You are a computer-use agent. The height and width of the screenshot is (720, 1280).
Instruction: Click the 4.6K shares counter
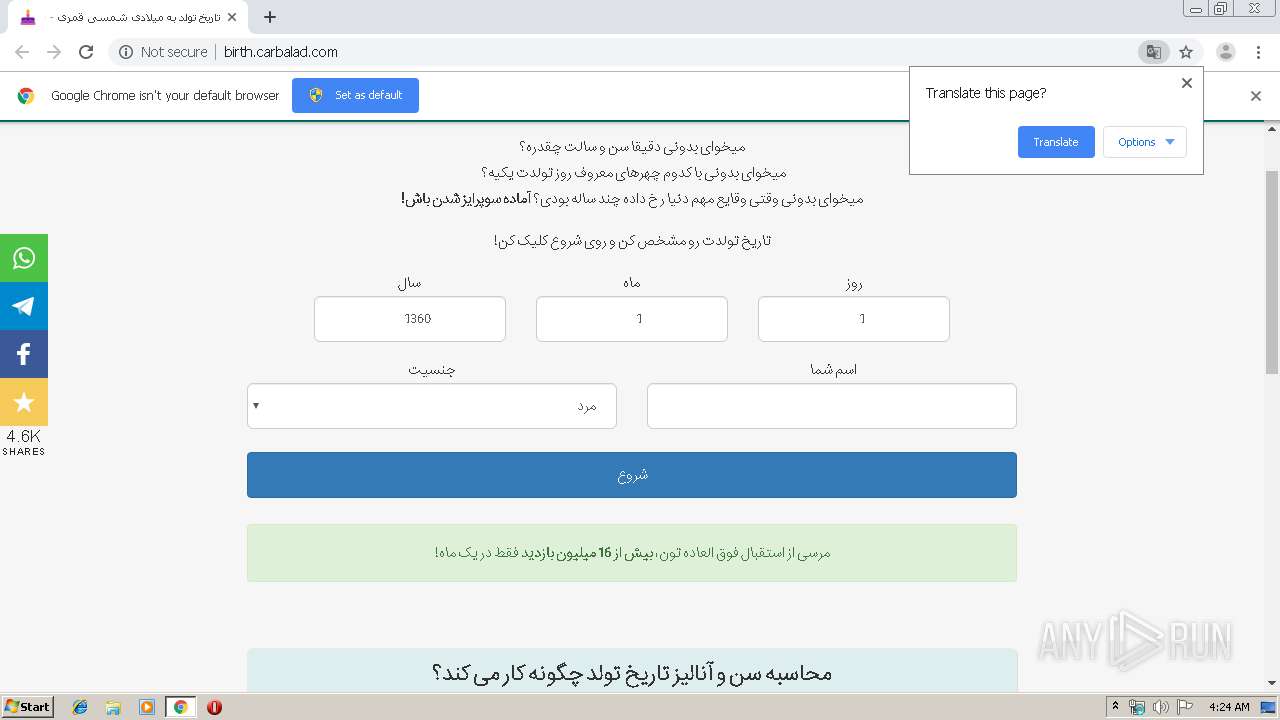point(24,442)
